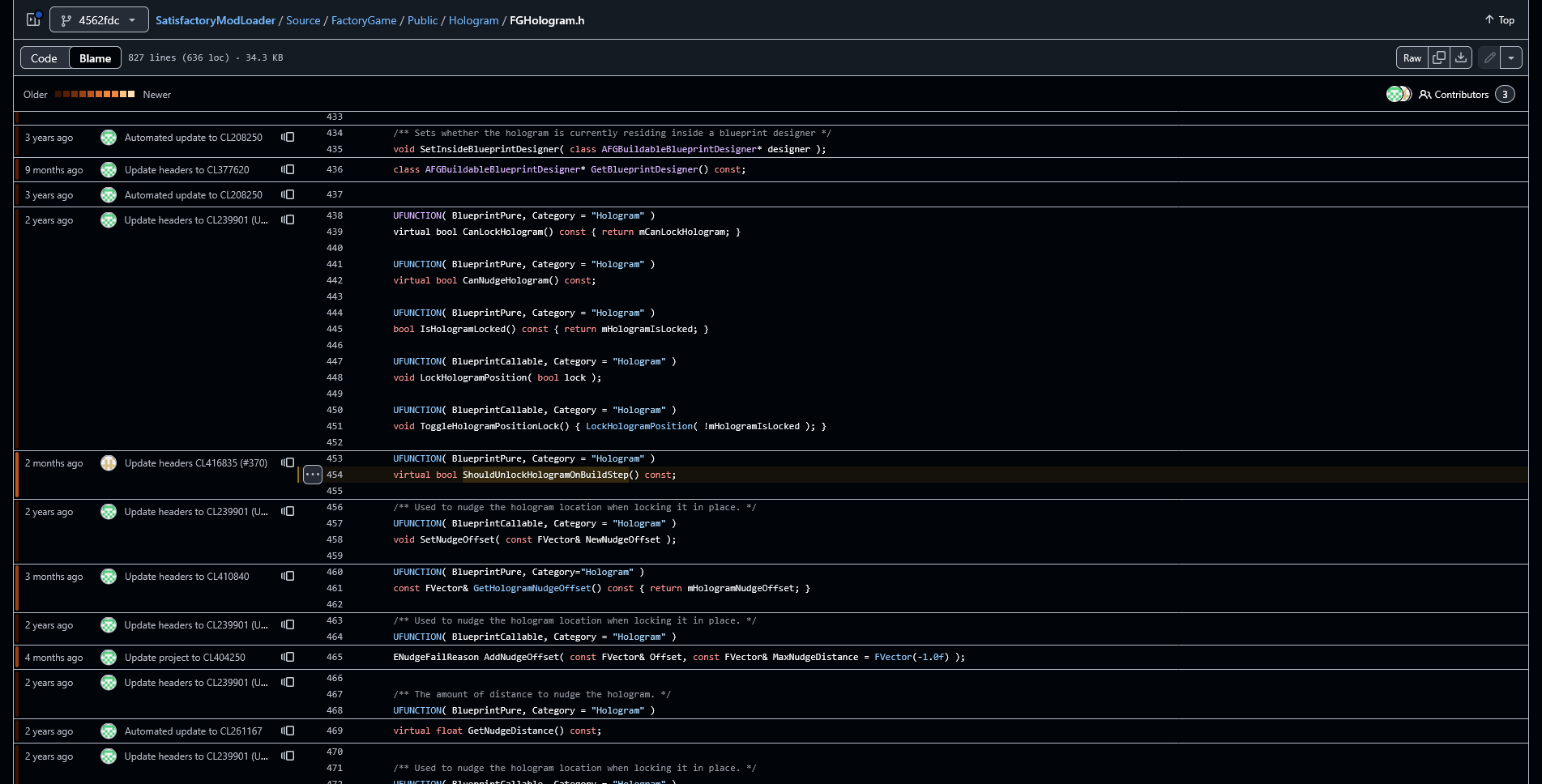
Task: Navigate to the Hologram folder breadcrumb
Action: [473, 20]
